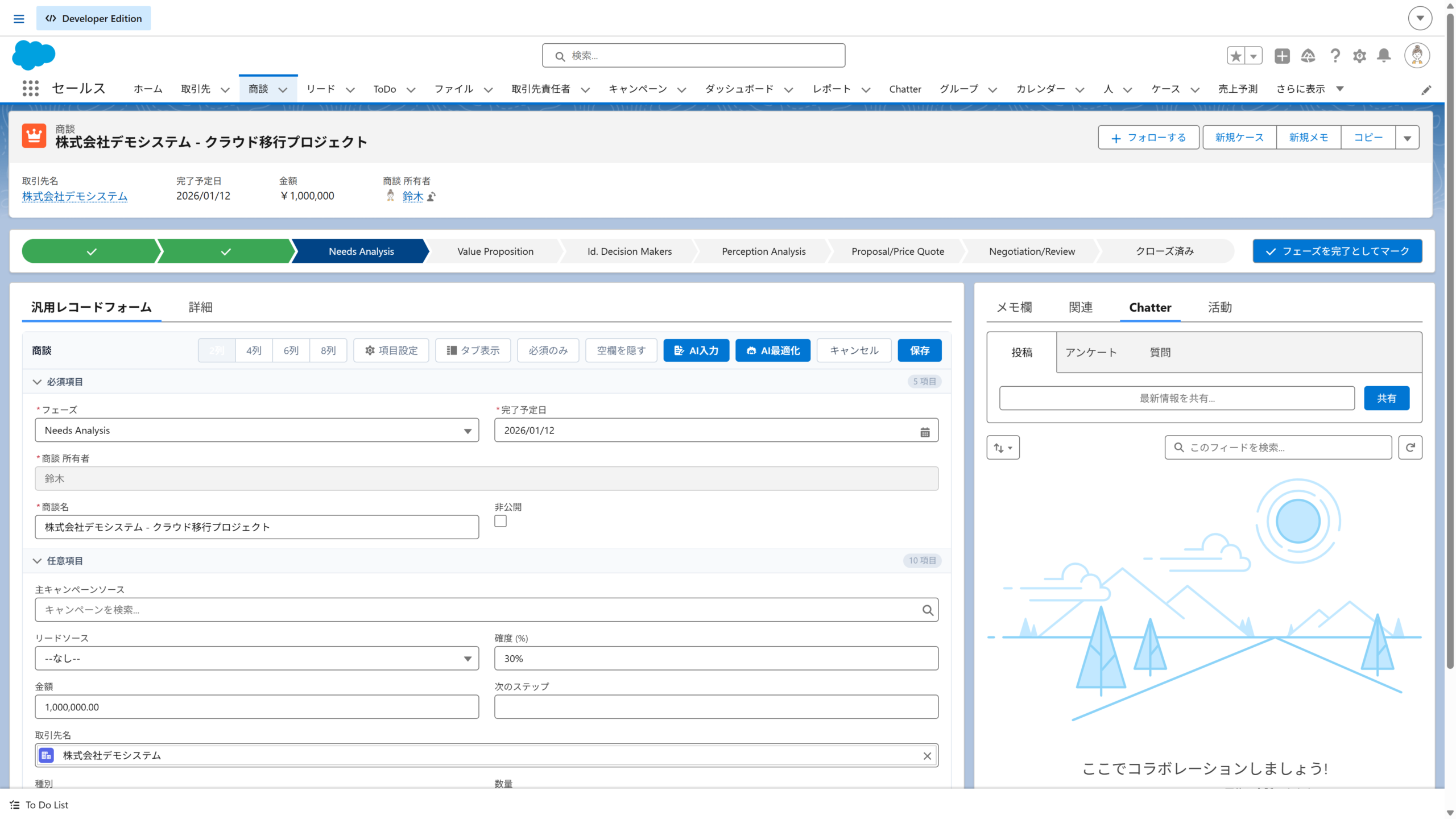
Task: Open the setup gear icon
Action: (1359, 55)
